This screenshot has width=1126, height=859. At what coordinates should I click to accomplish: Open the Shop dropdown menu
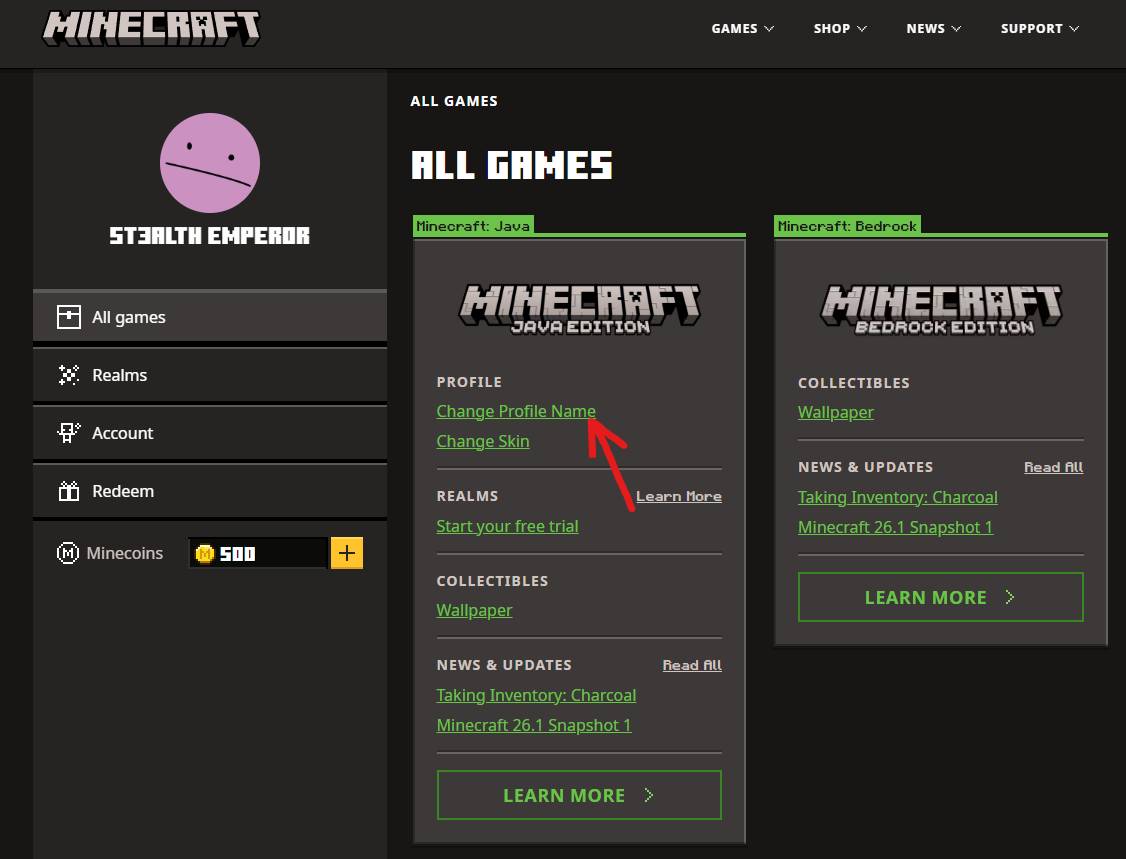coord(839,28)
